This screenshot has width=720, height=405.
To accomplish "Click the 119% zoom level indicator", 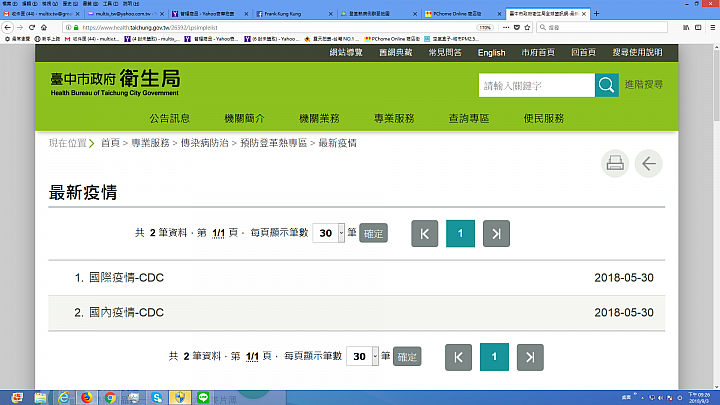I will [485, 28].
